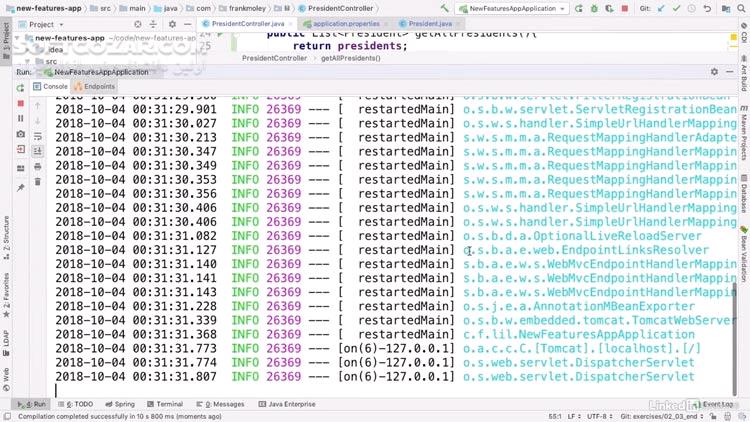This screenshot has height=422, width=750.
Task: Click Git Revert undo arrow icon
Action: coord(707,9)
